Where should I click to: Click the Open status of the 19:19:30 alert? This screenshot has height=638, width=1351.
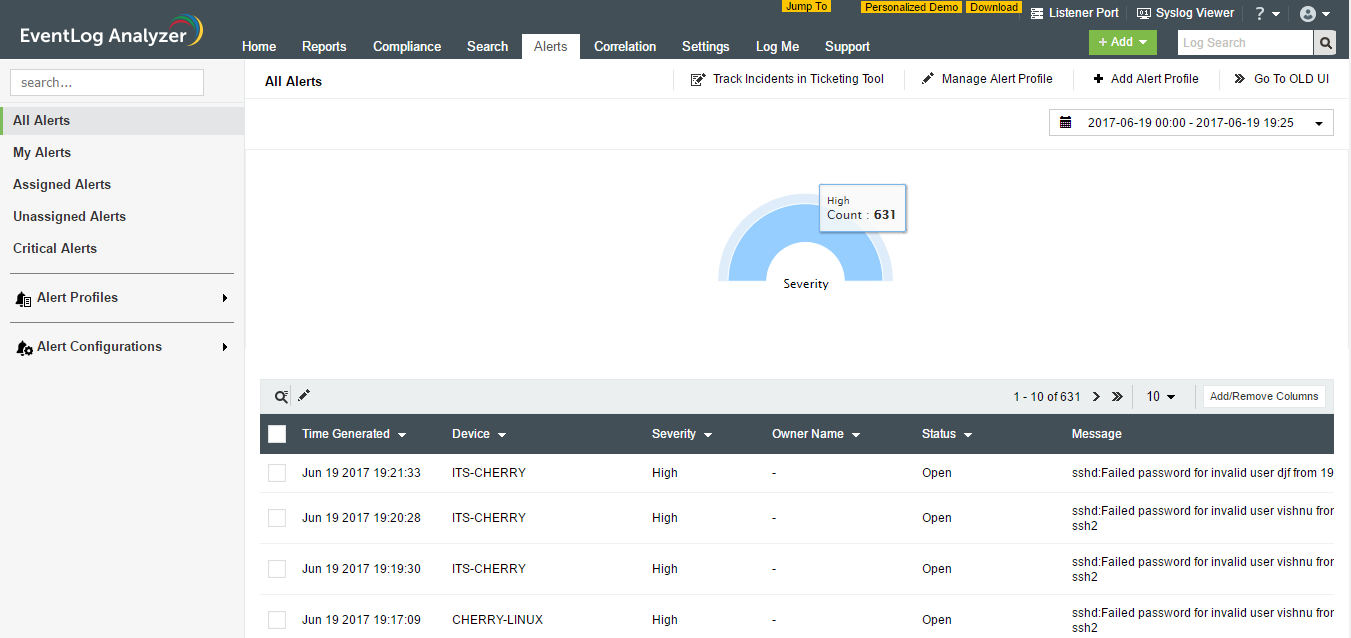coord(937,569)
